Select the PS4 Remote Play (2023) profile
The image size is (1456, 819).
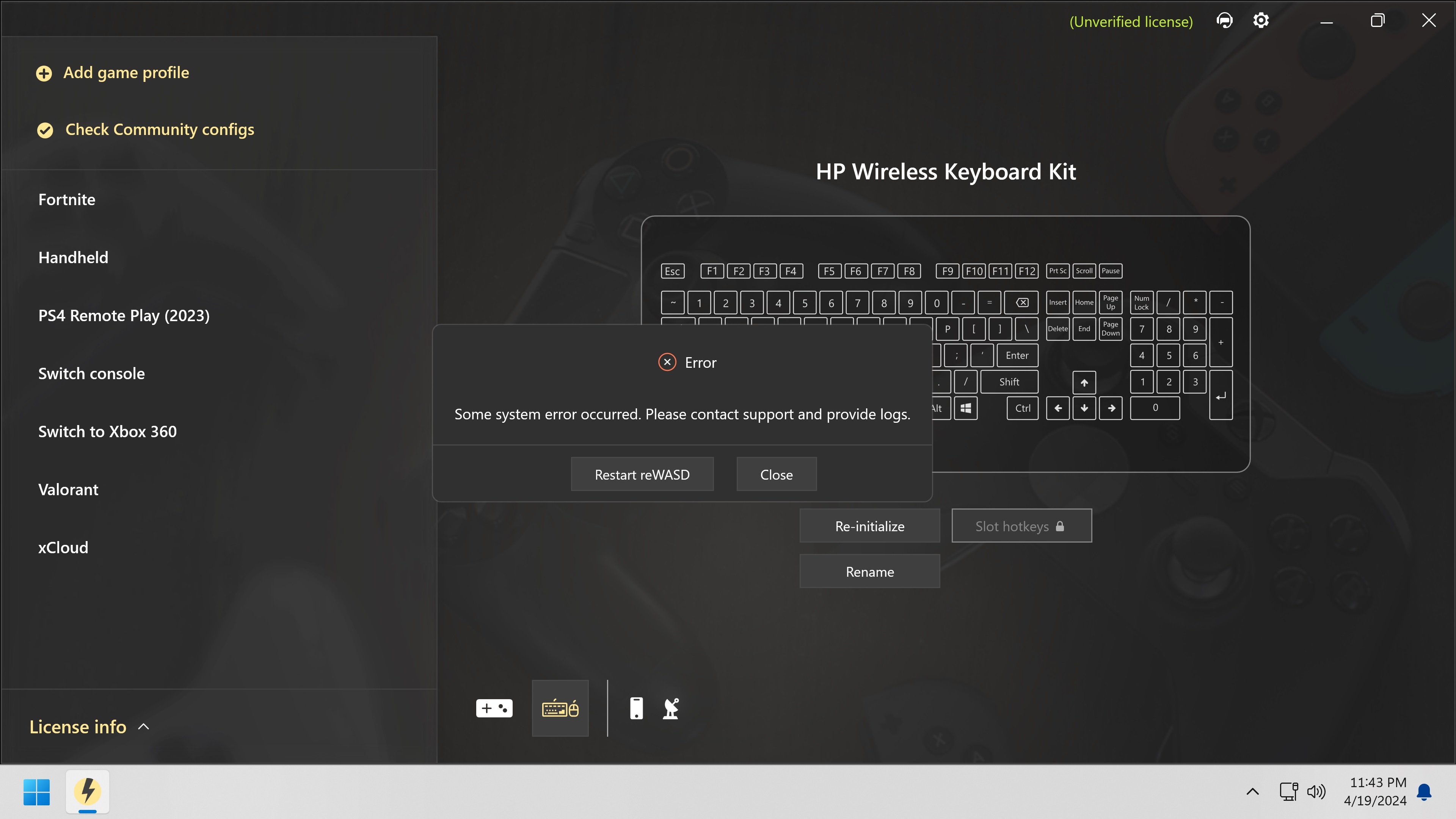coord(124,315)
